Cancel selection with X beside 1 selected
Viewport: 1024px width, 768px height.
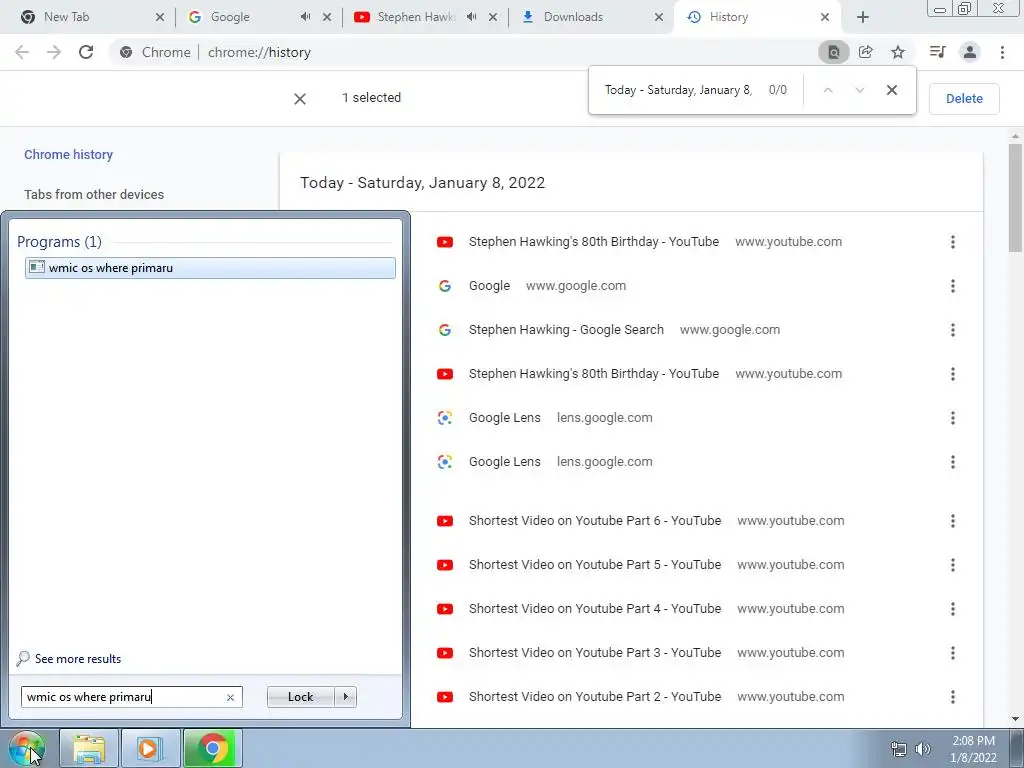300,99
